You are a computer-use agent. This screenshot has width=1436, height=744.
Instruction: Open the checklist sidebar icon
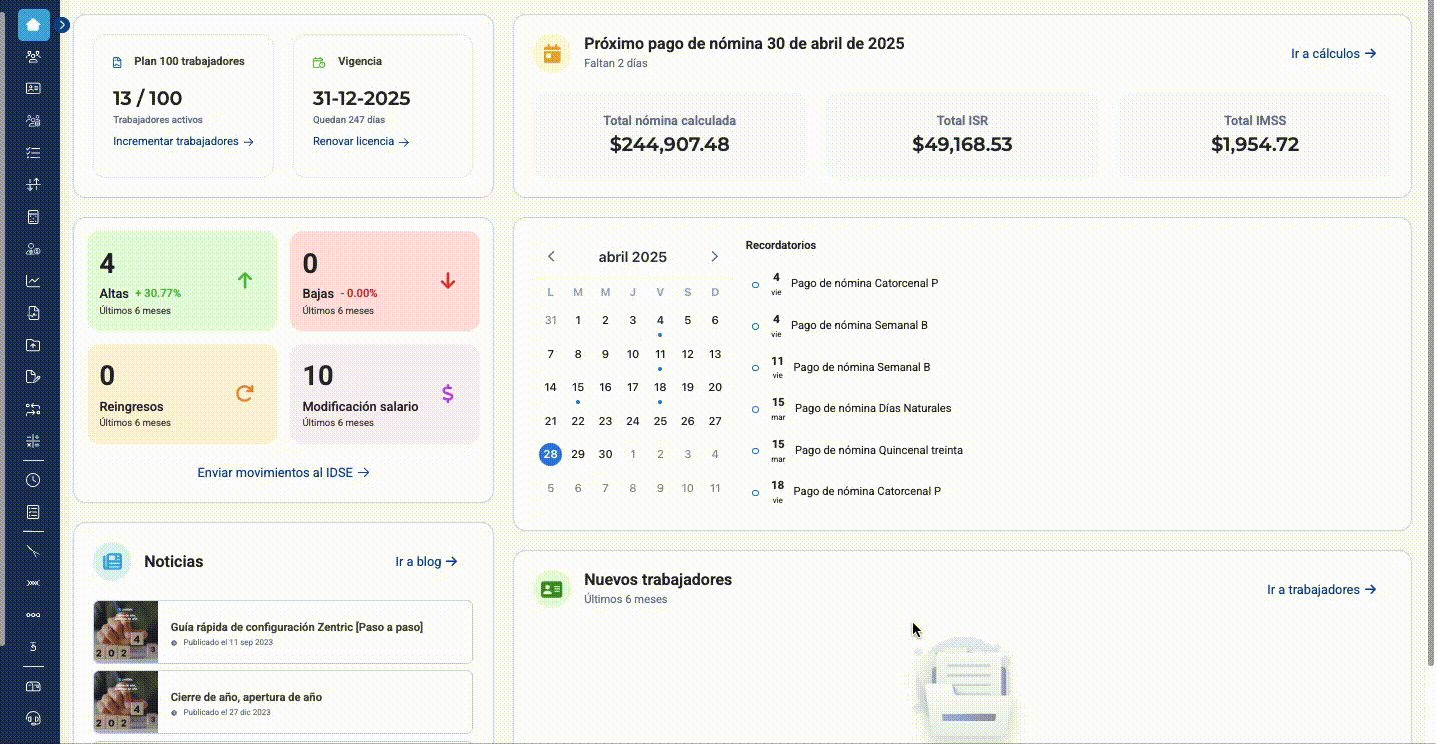(x=33, y=153)
